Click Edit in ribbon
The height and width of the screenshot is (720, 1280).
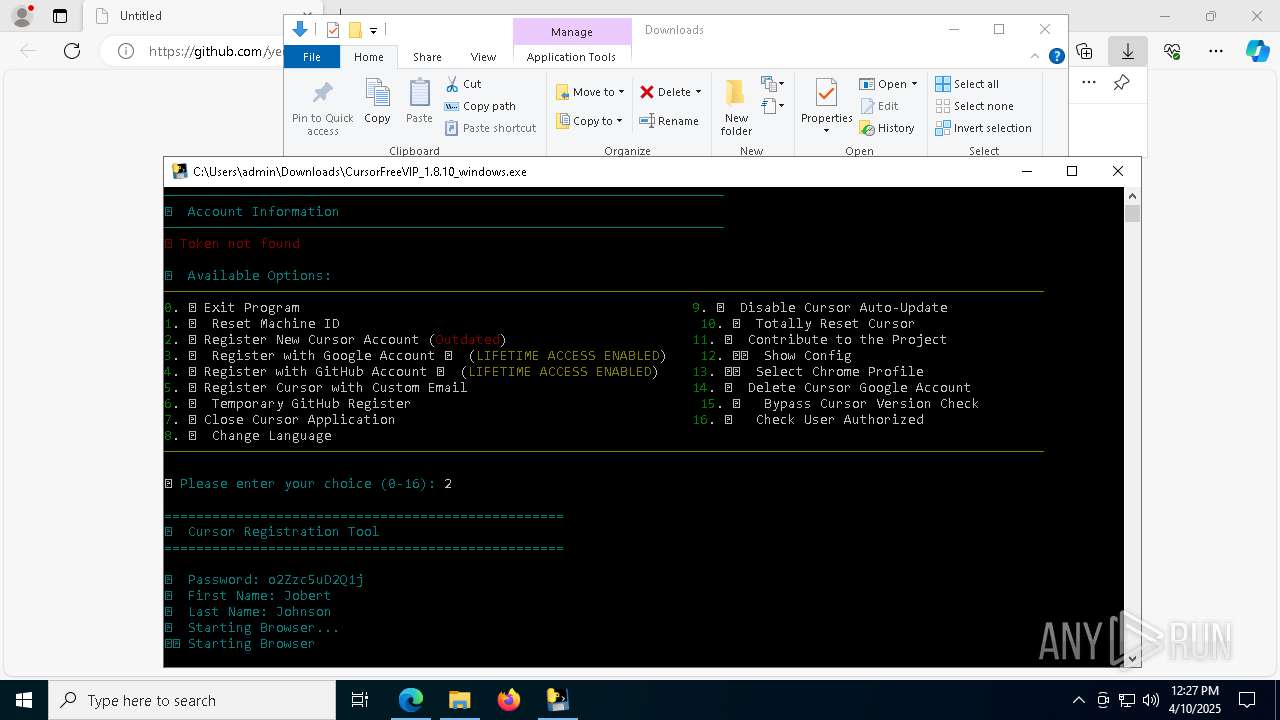tap(879, 106)
